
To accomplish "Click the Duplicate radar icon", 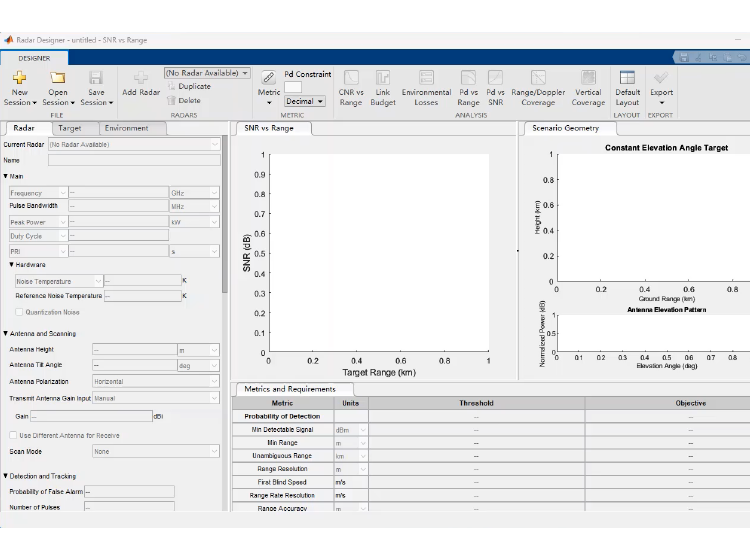I will [x=171, y=86].
